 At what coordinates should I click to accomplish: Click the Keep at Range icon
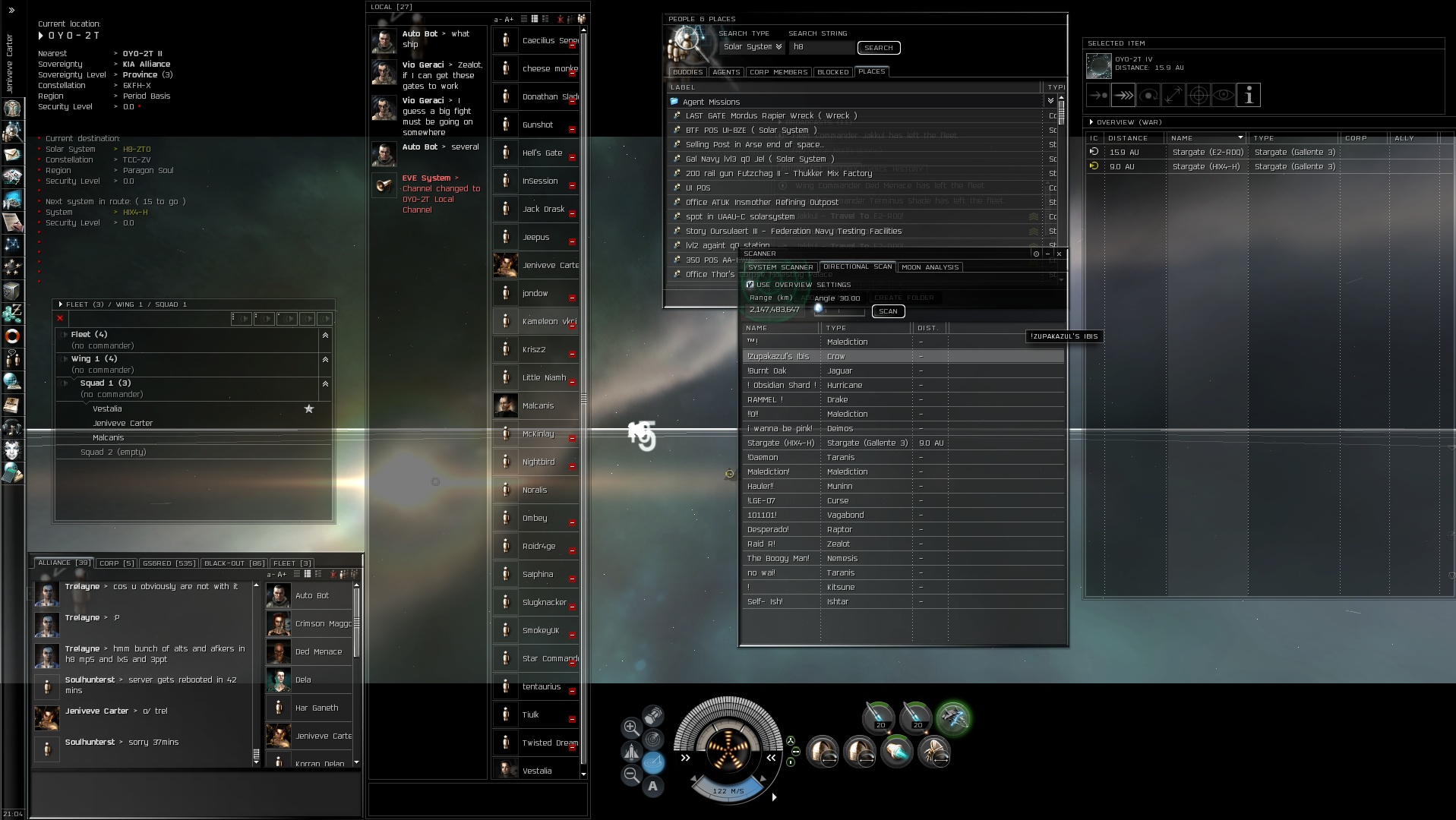pos(1173,95)
